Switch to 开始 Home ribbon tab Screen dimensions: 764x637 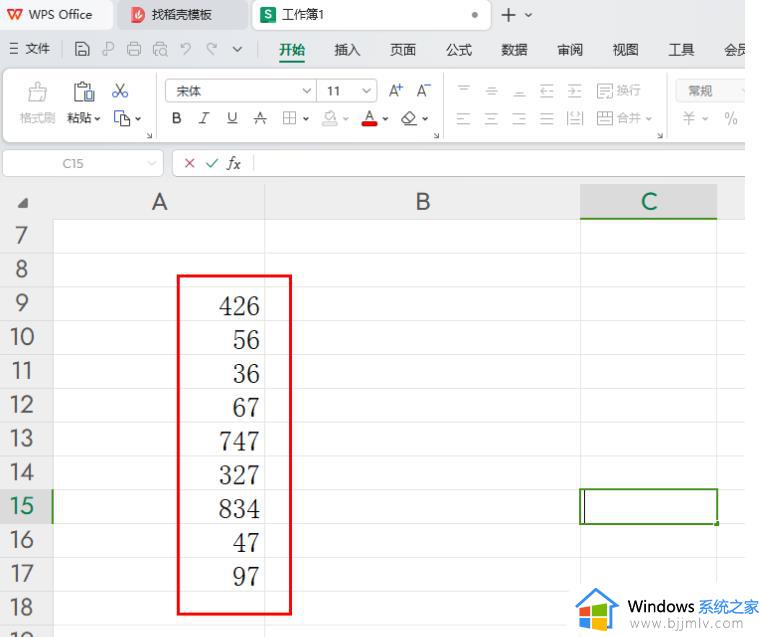click(x=292, y=50)
